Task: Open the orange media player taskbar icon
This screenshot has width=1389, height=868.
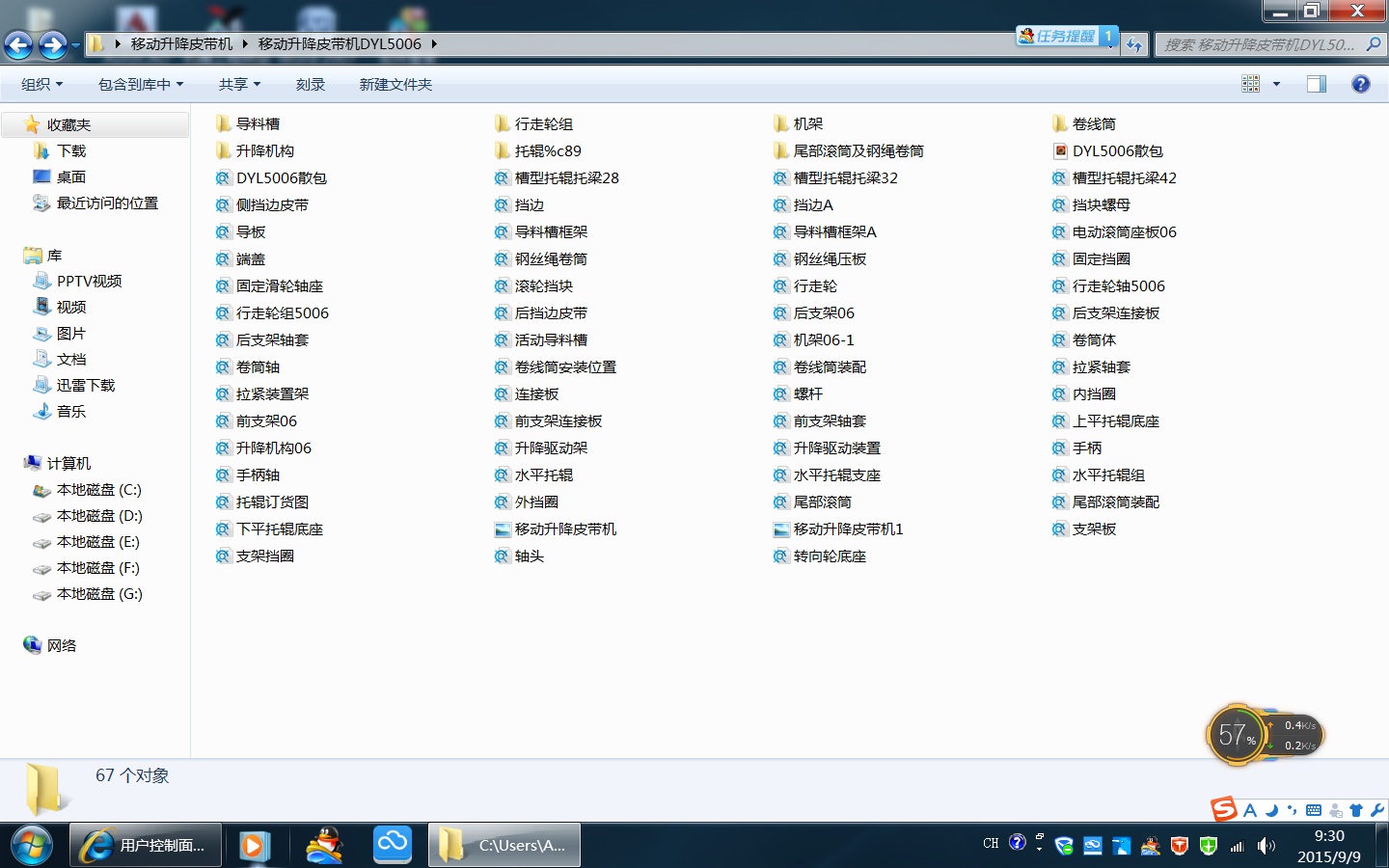Action: 253,846
